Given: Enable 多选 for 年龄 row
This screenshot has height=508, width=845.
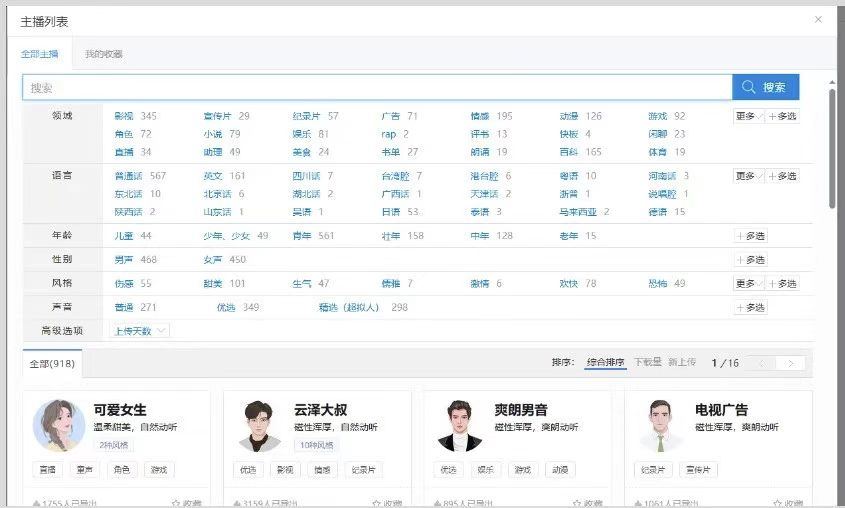Looking at the screenshot, I should [751, 236].
